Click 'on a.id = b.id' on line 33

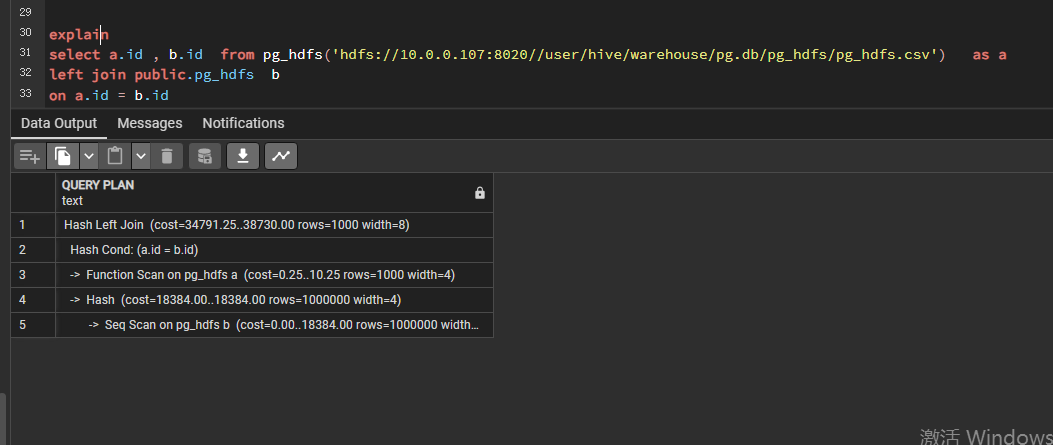pos(109,95)
